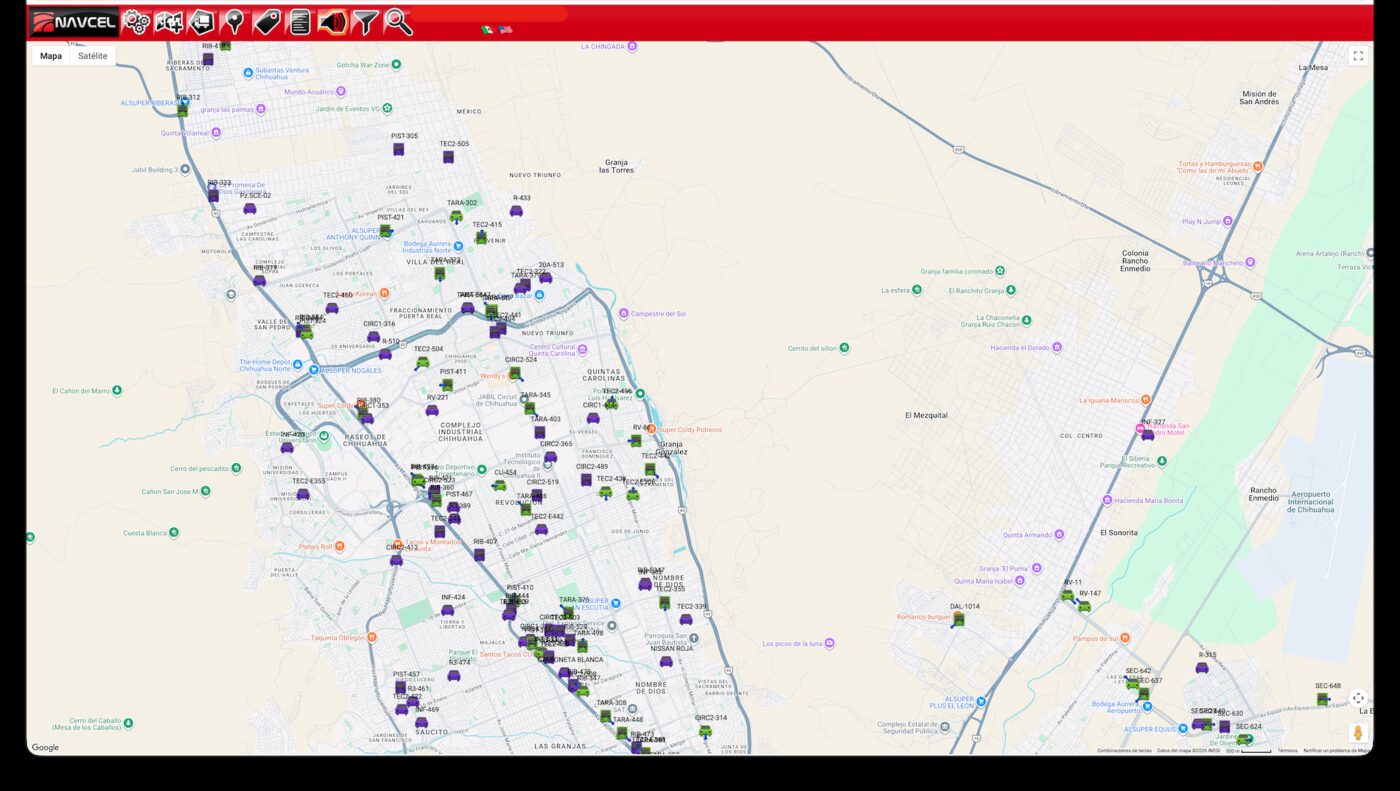Select vehicle marker CIRC2-365
This screenshot has height=791, width=1400.
pos(550,457)
